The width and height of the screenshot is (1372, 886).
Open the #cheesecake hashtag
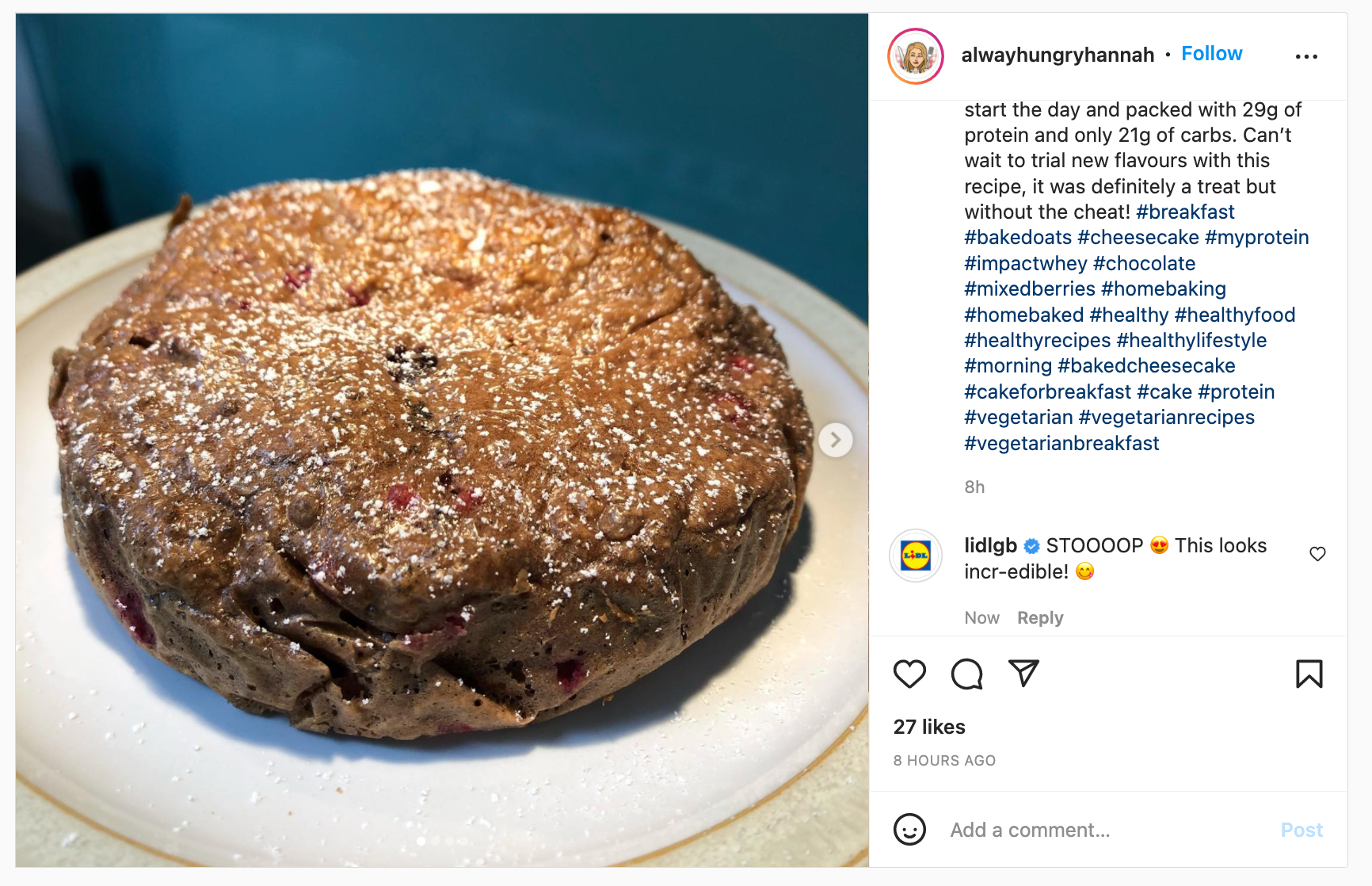1138,238
